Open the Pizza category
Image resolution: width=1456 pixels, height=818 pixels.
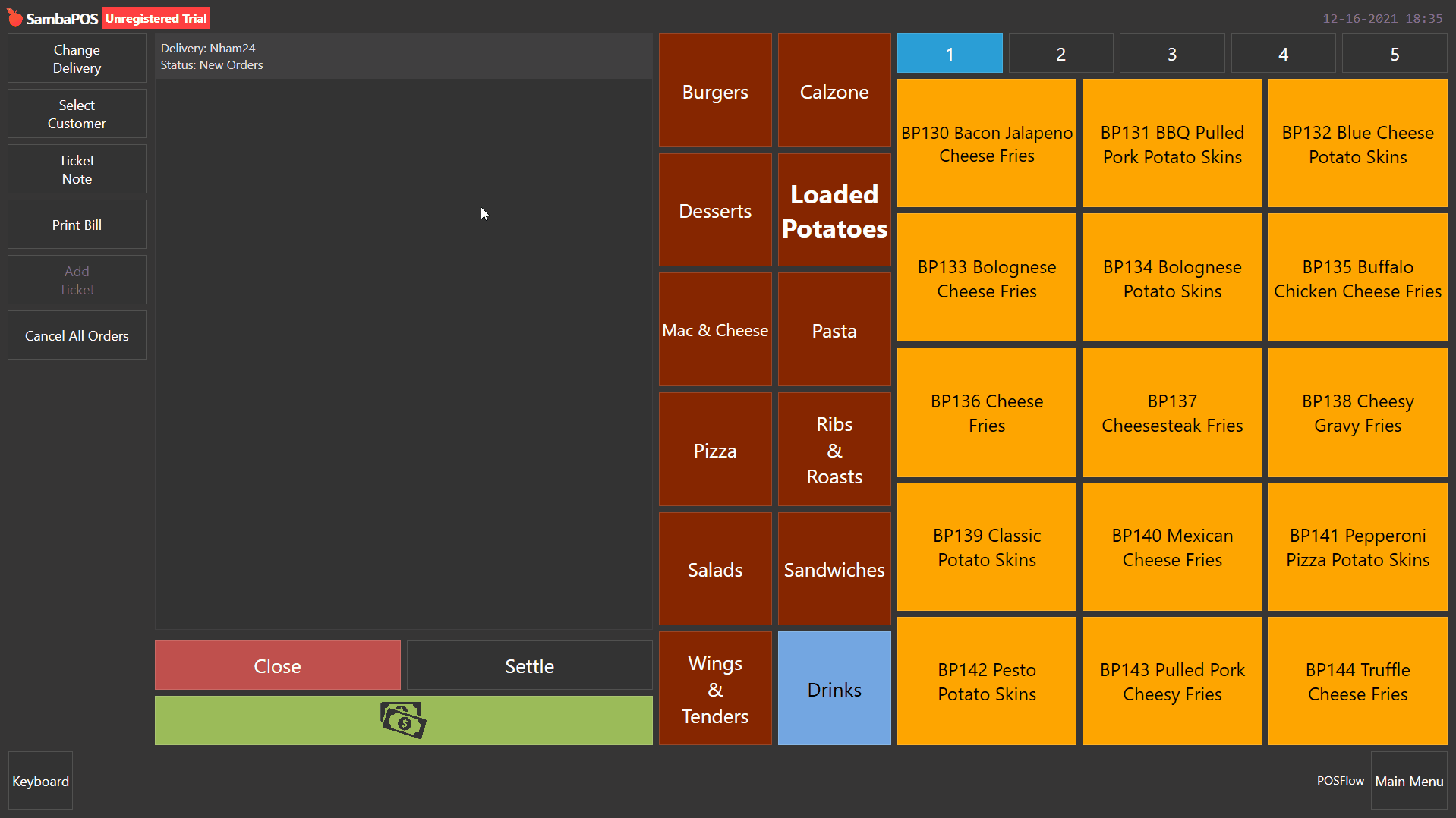pos(715,449)
